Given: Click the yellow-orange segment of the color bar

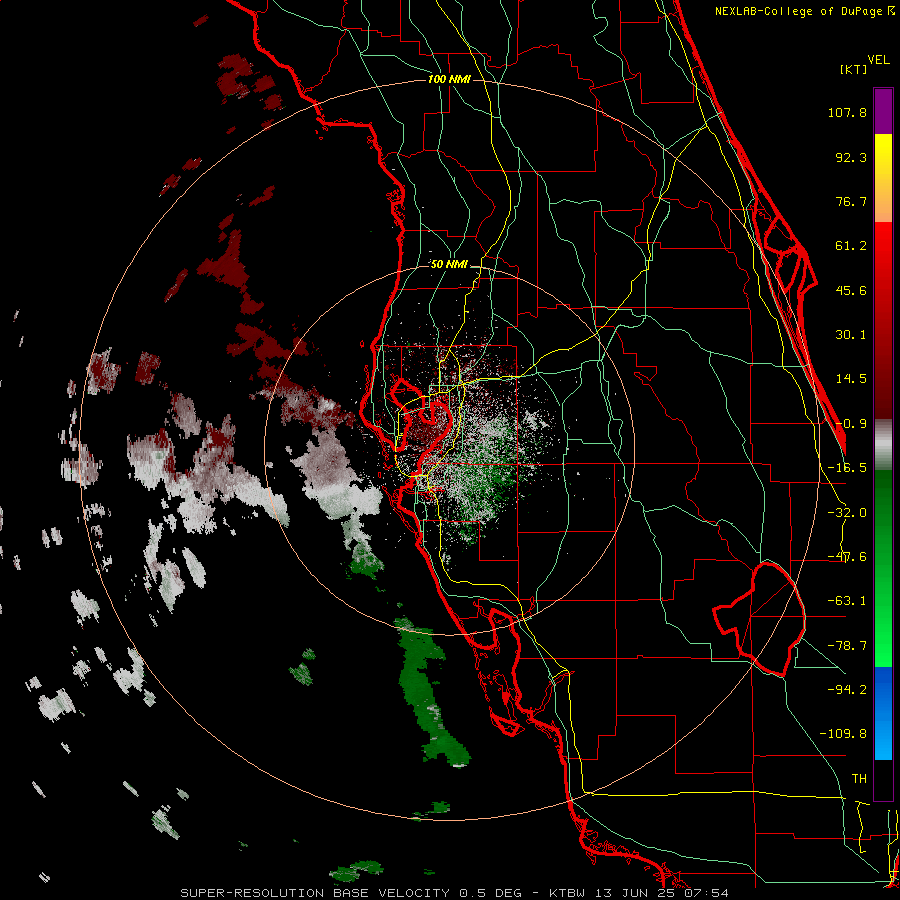Looking at the screenshot, I should pyautogui.click(x=883, y=178).
